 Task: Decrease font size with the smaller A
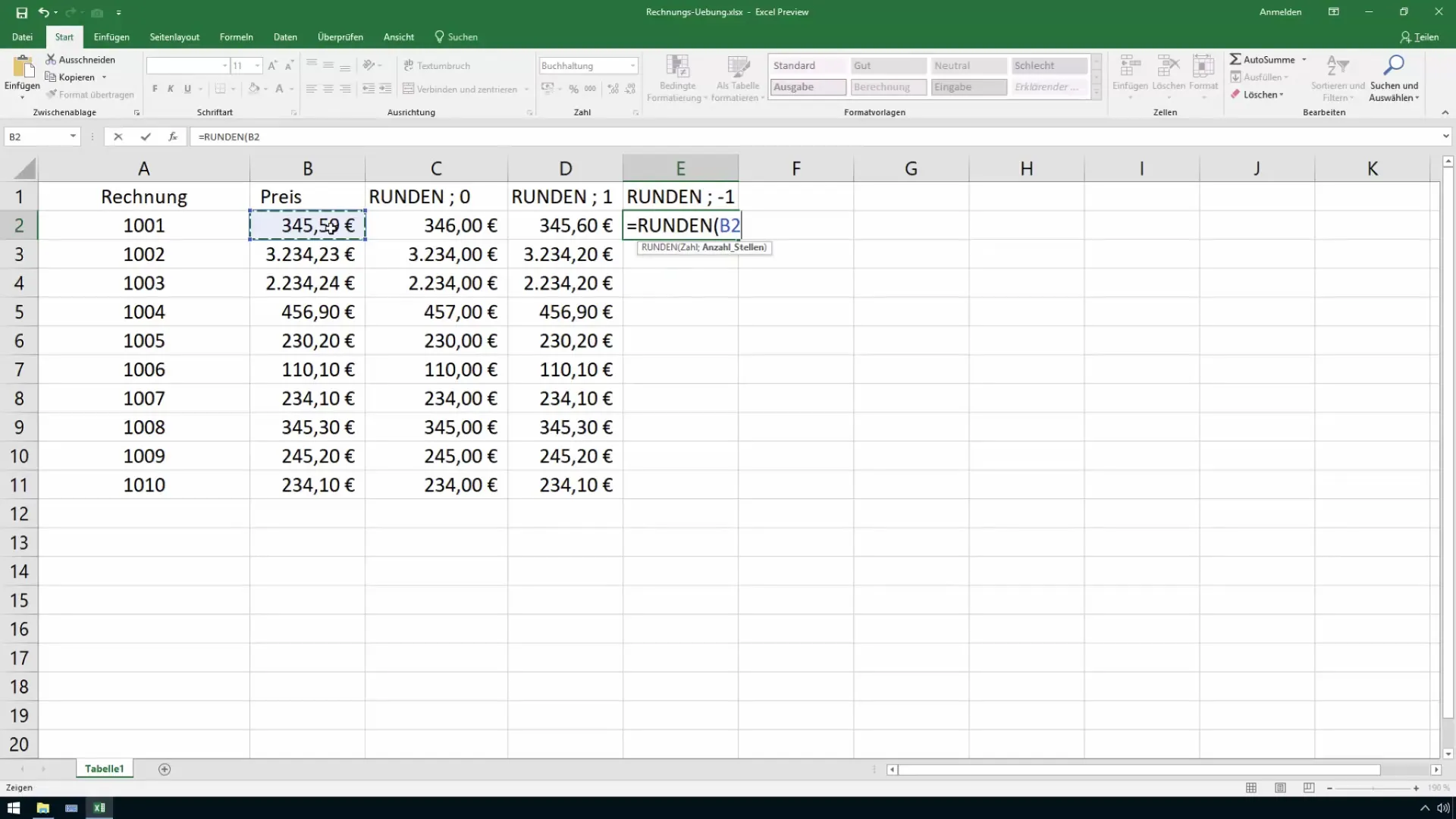click(x=289, y=66)
